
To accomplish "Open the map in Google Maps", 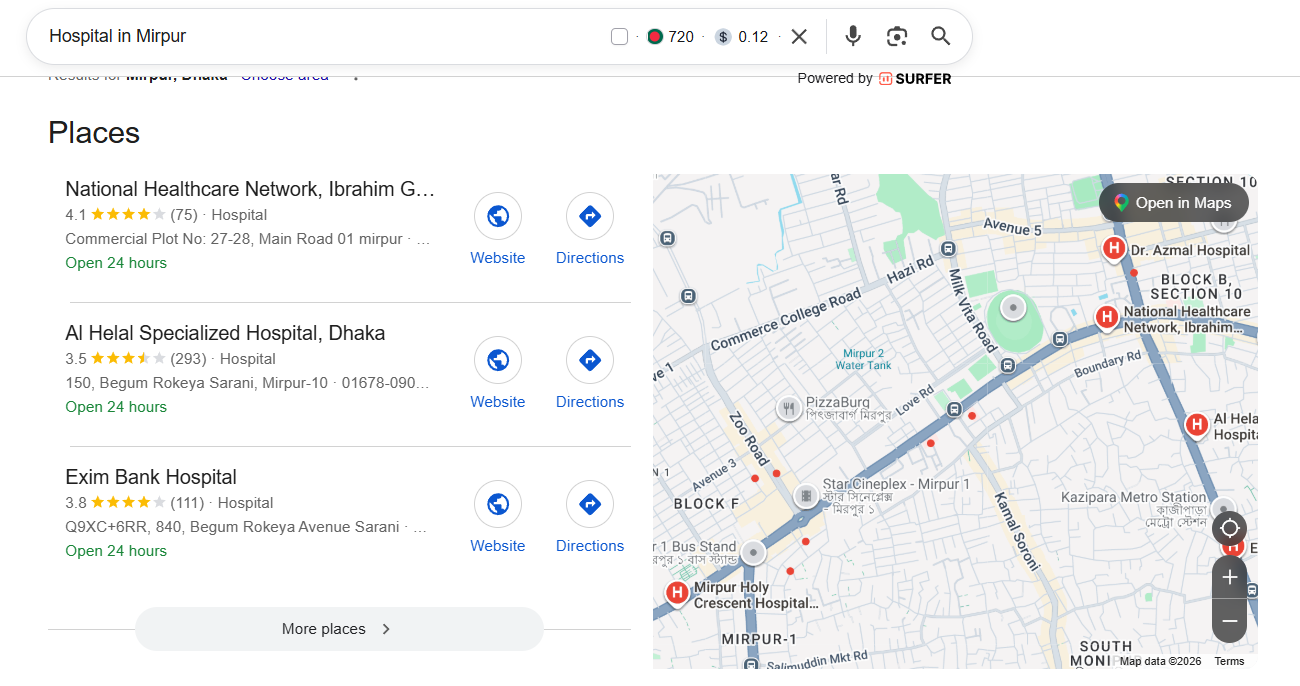I will pyautogui.click(x=1173, y=202).
